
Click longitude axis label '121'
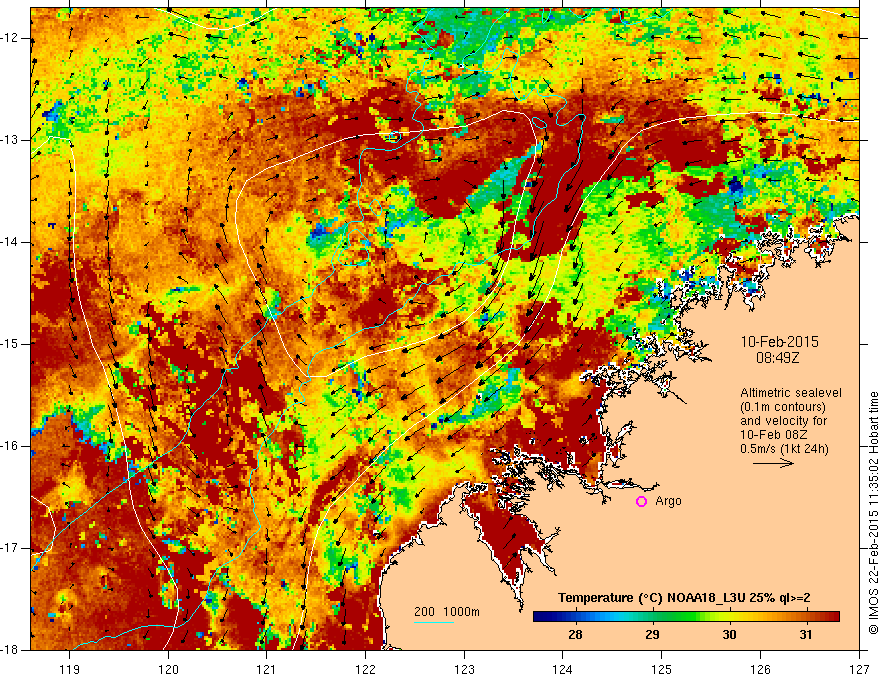point(267,669)
